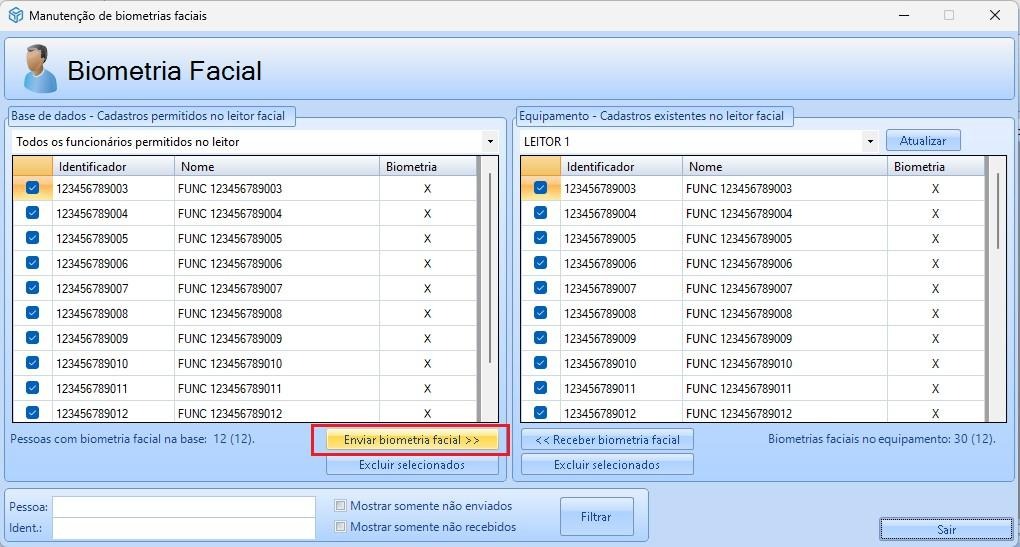
Task: Enable Mostrar somente não enviados
Action: (341, 506)
